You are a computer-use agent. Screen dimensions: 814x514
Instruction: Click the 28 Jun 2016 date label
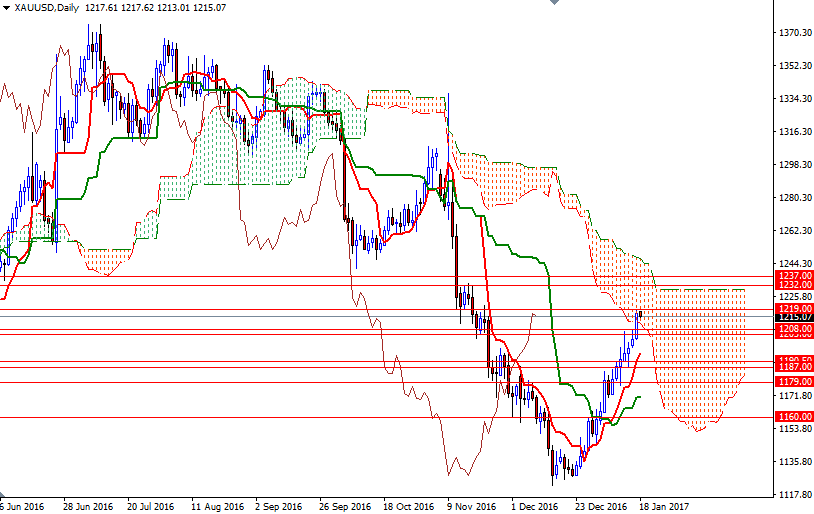tap(88, 506)
